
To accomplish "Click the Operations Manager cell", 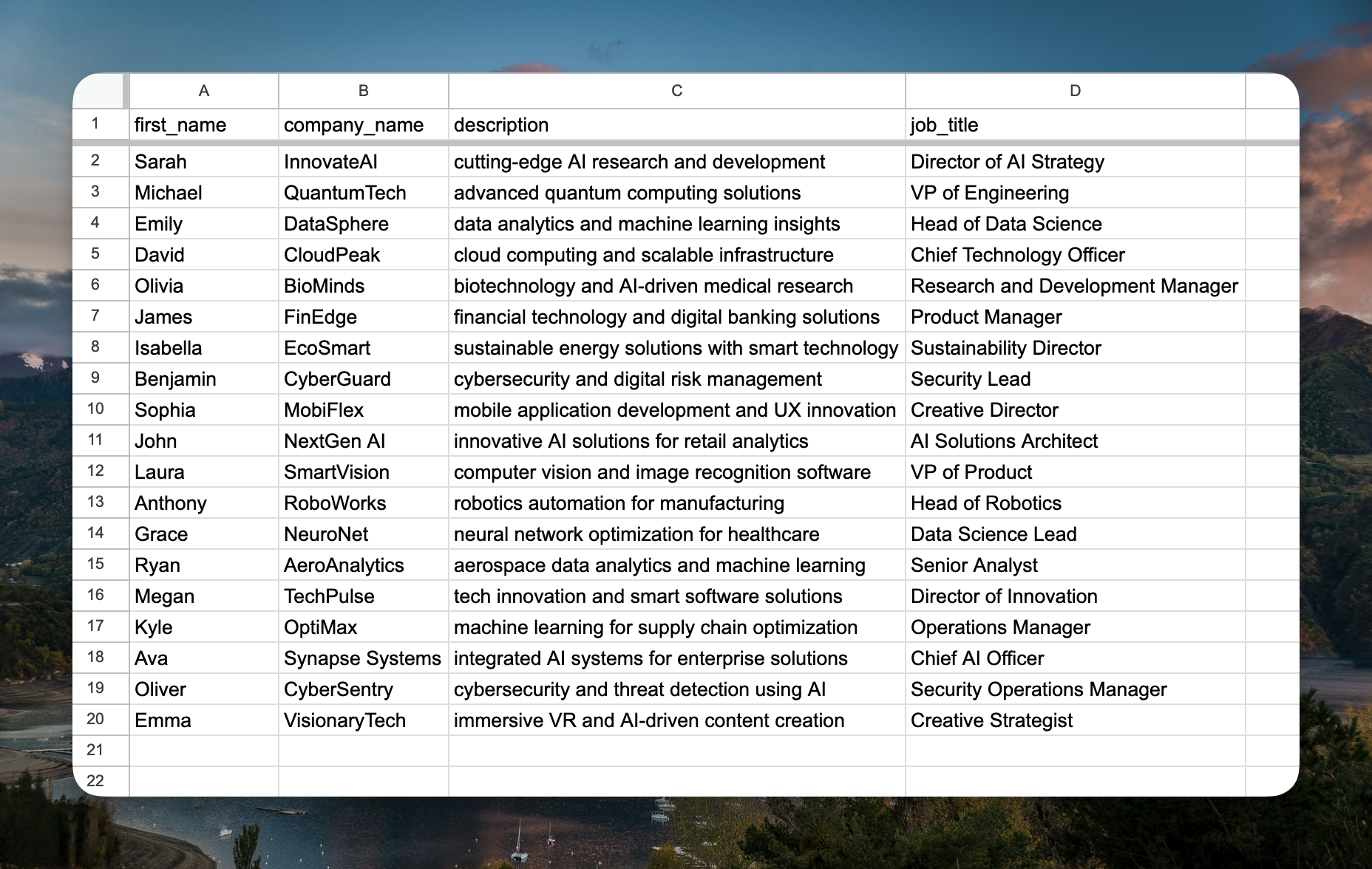I will coord(1076,627).
